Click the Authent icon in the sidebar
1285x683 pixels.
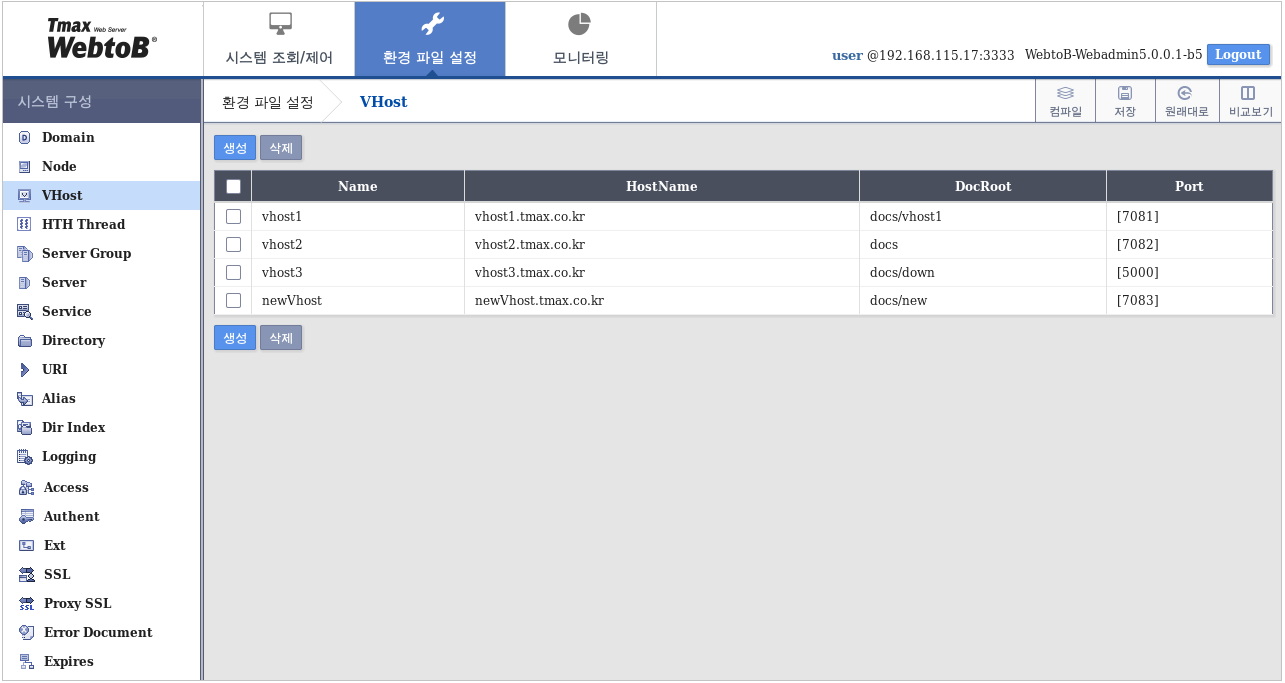[27, 517]
